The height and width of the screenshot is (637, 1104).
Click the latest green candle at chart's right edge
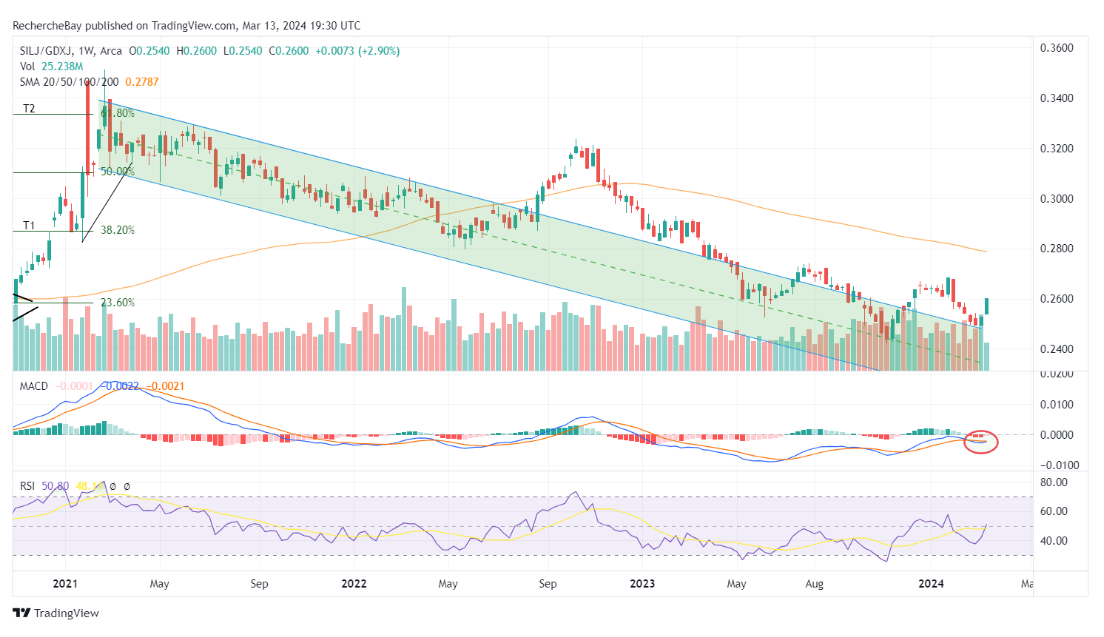(x=988, y=305)
